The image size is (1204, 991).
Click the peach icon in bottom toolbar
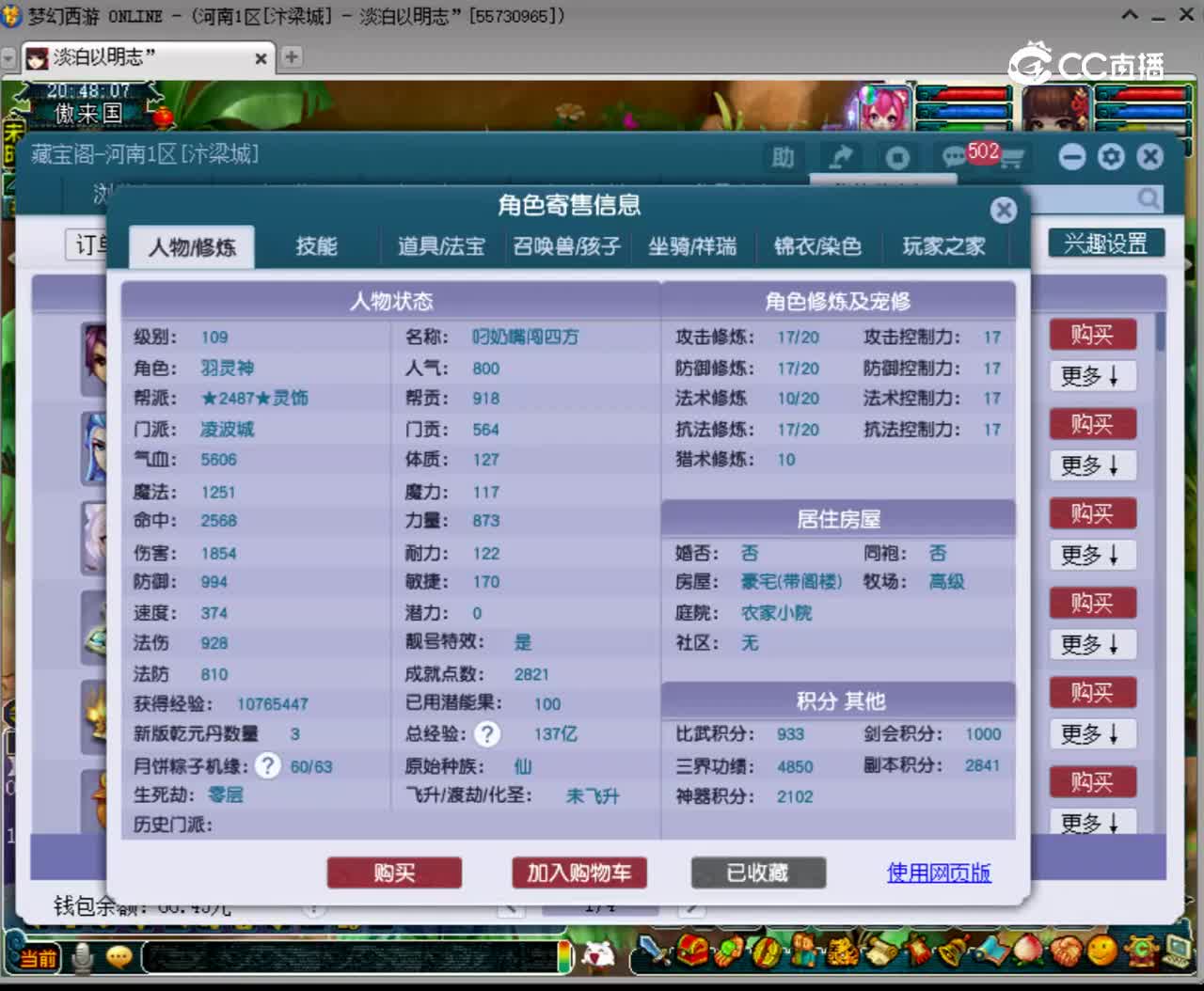point(1028,951)
